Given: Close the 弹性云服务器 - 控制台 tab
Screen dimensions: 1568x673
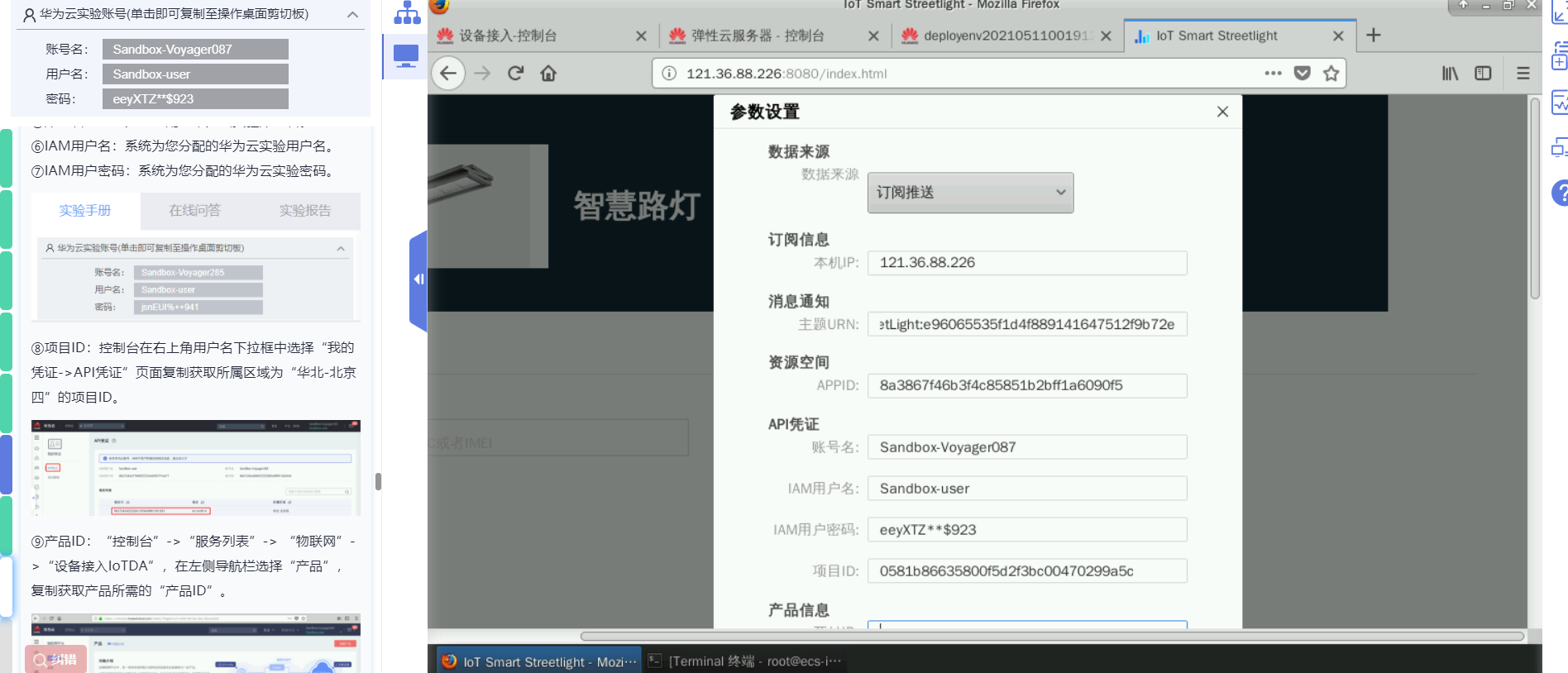Looking at the screenshot, I should click(x=873, y=36).
